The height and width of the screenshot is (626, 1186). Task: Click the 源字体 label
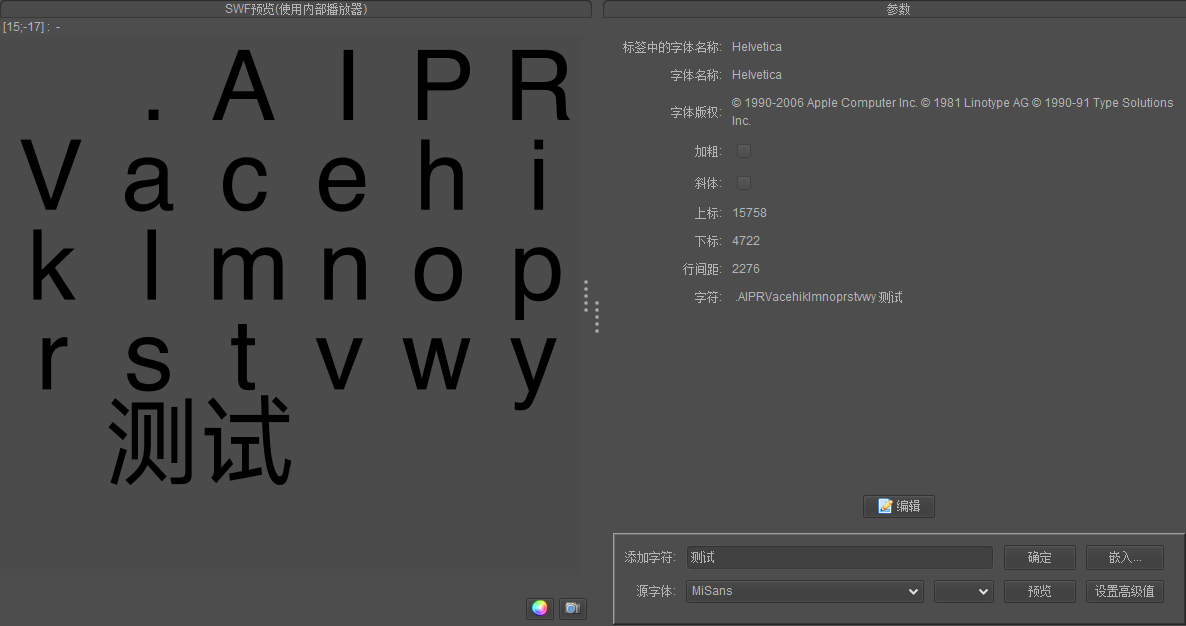(656, 591)
